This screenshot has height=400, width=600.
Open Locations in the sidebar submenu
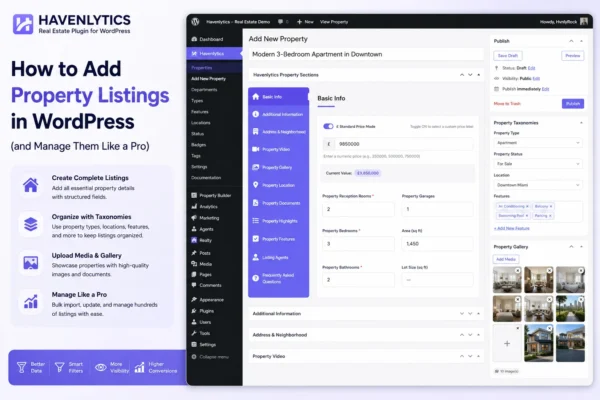(201, 123)
